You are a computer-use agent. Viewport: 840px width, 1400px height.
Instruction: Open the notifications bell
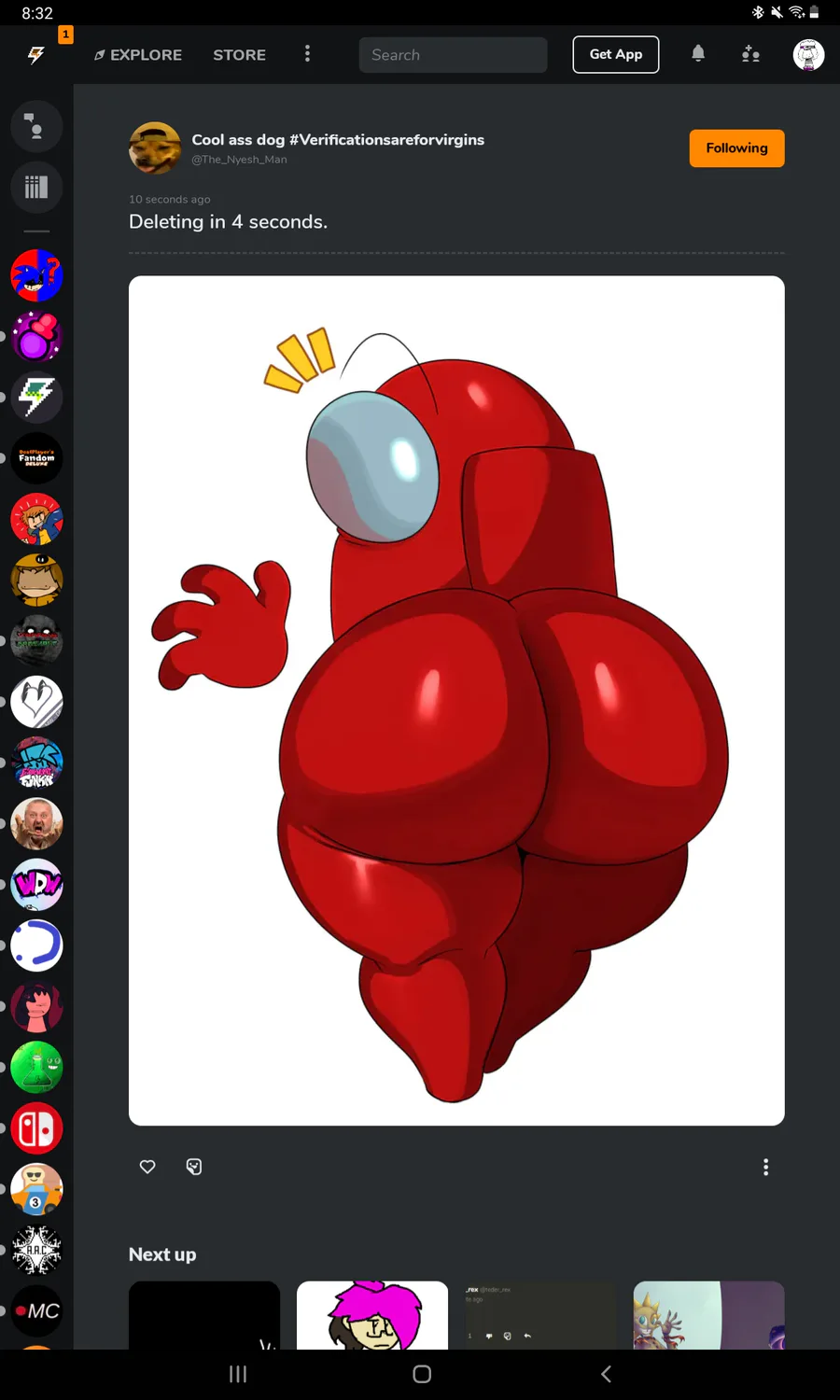[x=698, y=54]
